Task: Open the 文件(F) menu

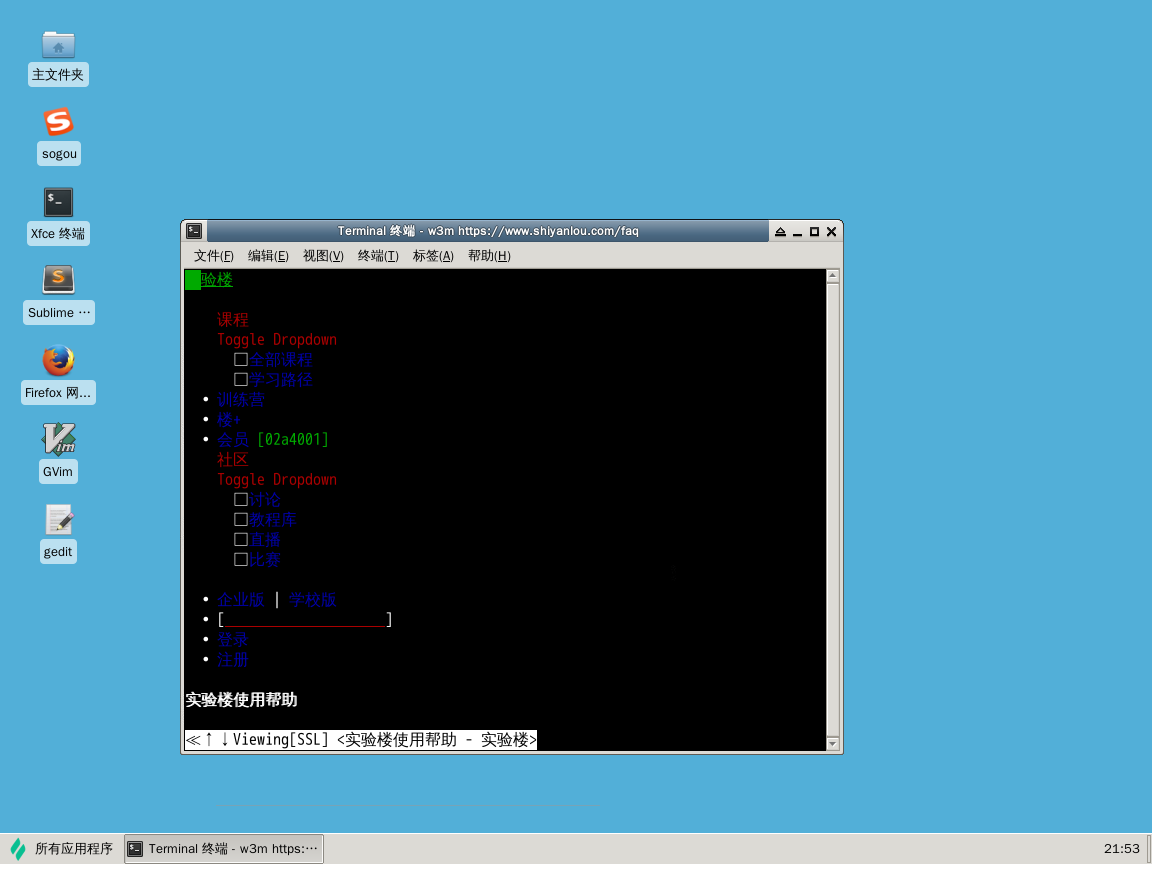Action: click(214, 256)
